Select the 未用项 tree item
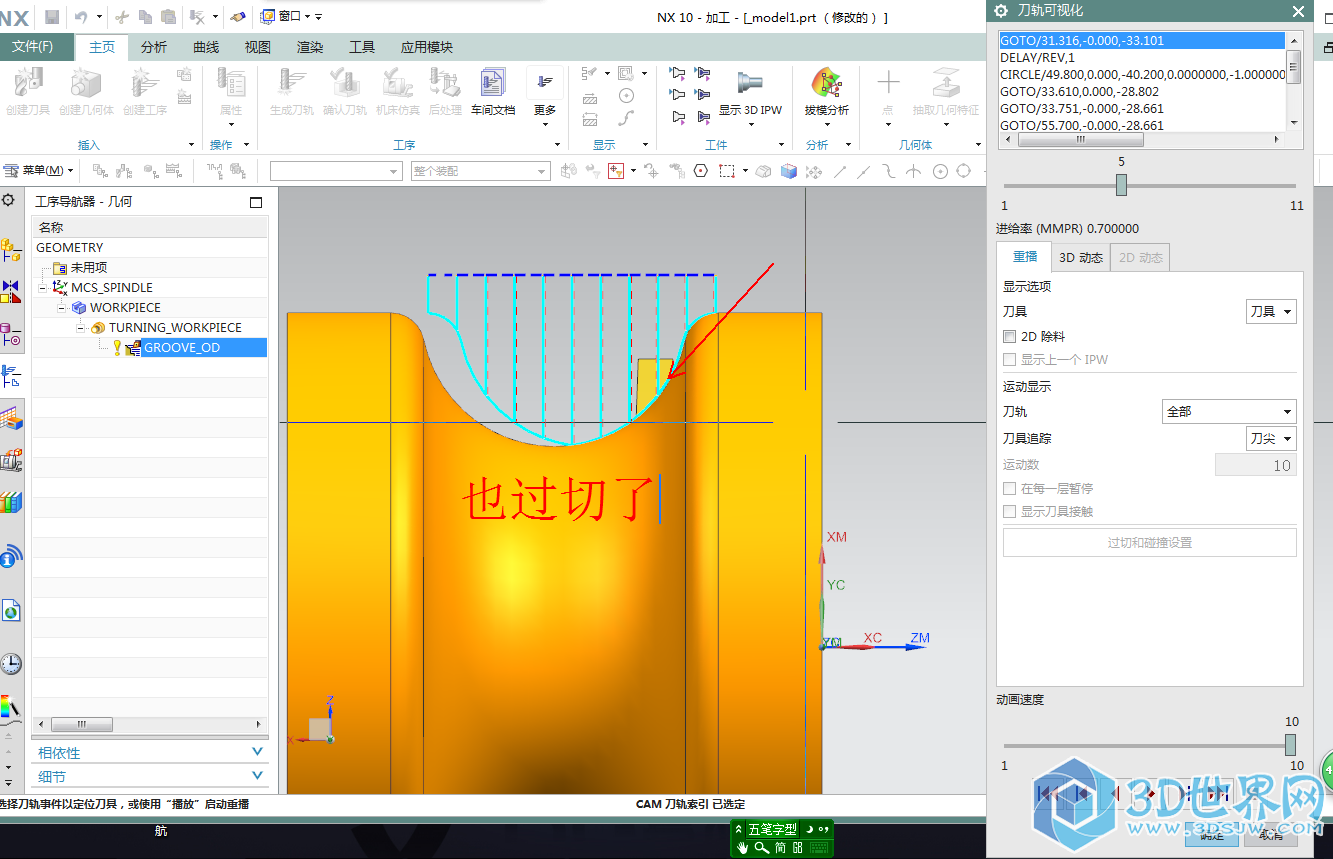This screenshot has height=859, width=1333. 89,268
